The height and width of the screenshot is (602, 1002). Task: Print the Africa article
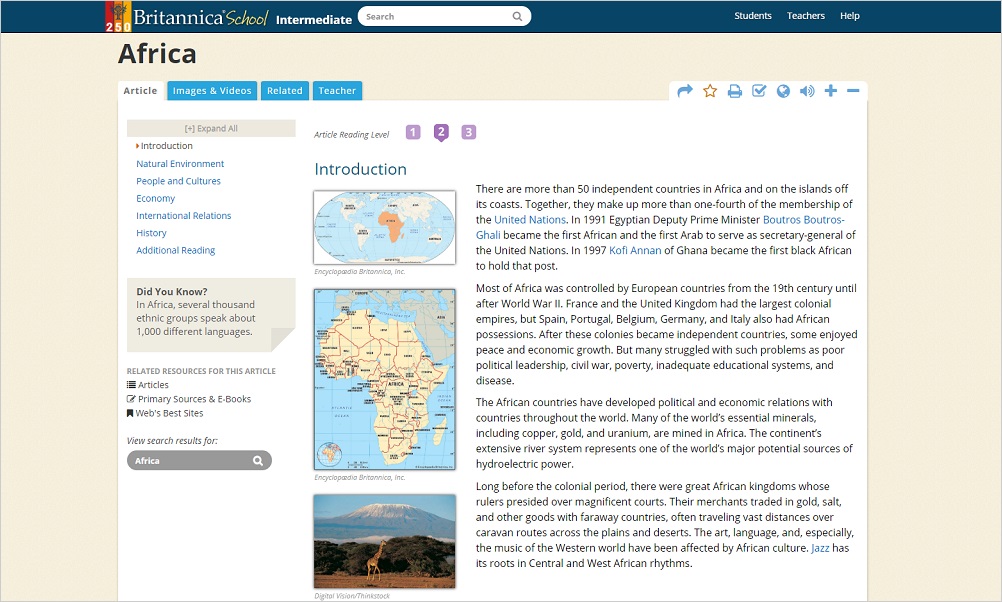pos(735,91)
